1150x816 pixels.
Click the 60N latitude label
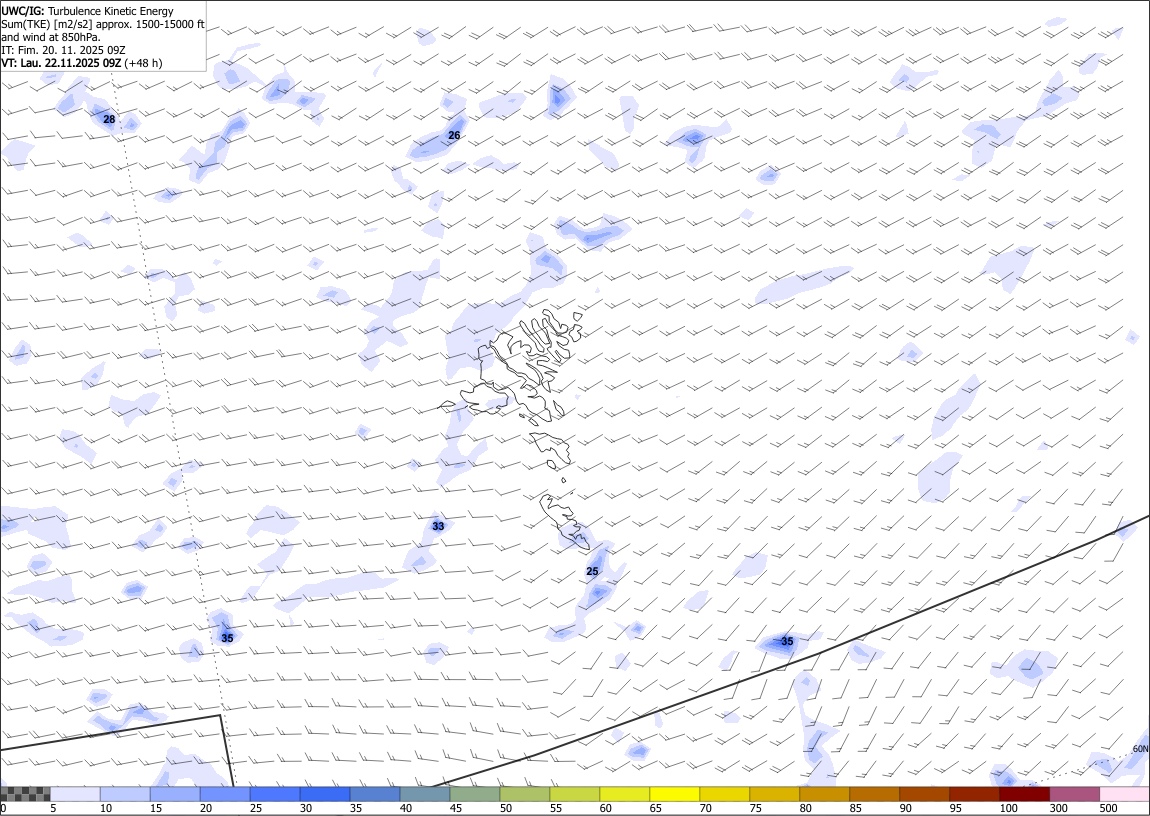pos(1140,749)
